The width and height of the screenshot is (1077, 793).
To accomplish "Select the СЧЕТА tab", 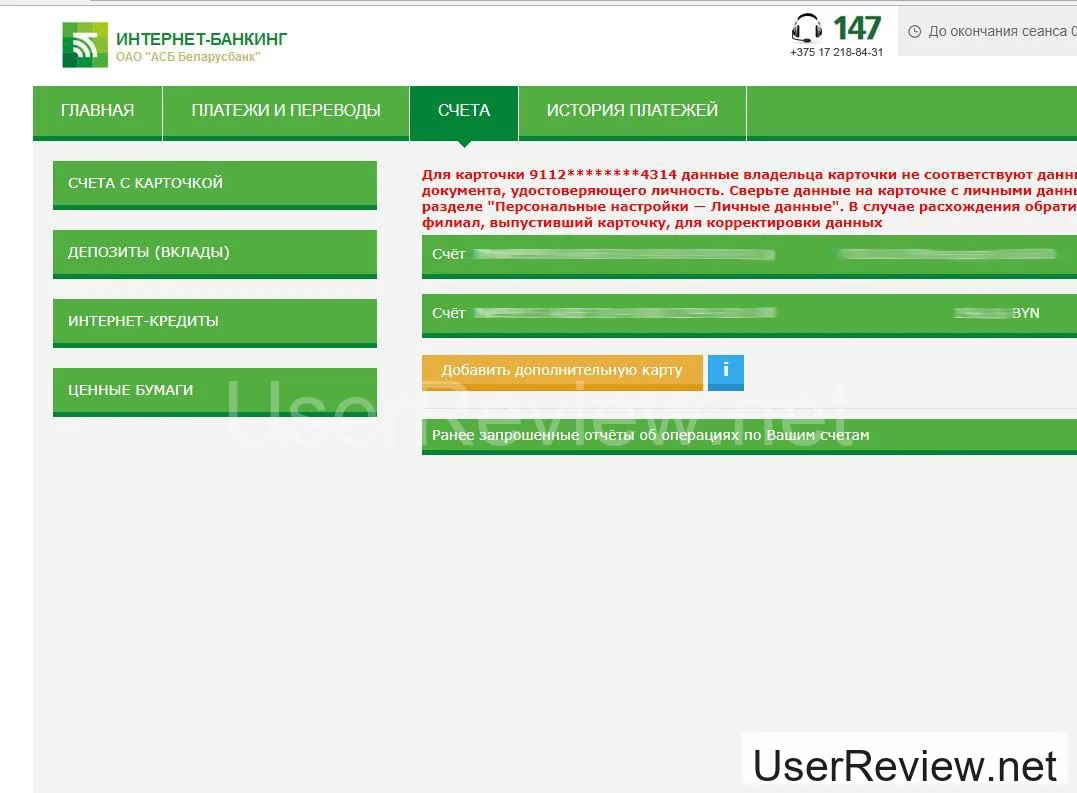I will pos(464,111).
